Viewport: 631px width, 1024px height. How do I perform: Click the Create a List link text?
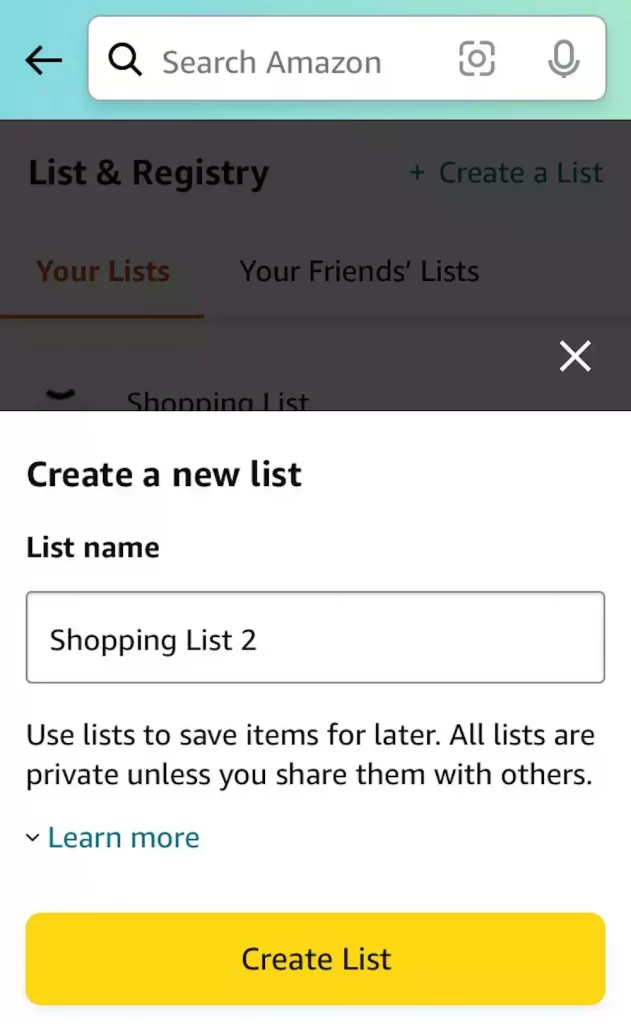click(x=521, y=173)
